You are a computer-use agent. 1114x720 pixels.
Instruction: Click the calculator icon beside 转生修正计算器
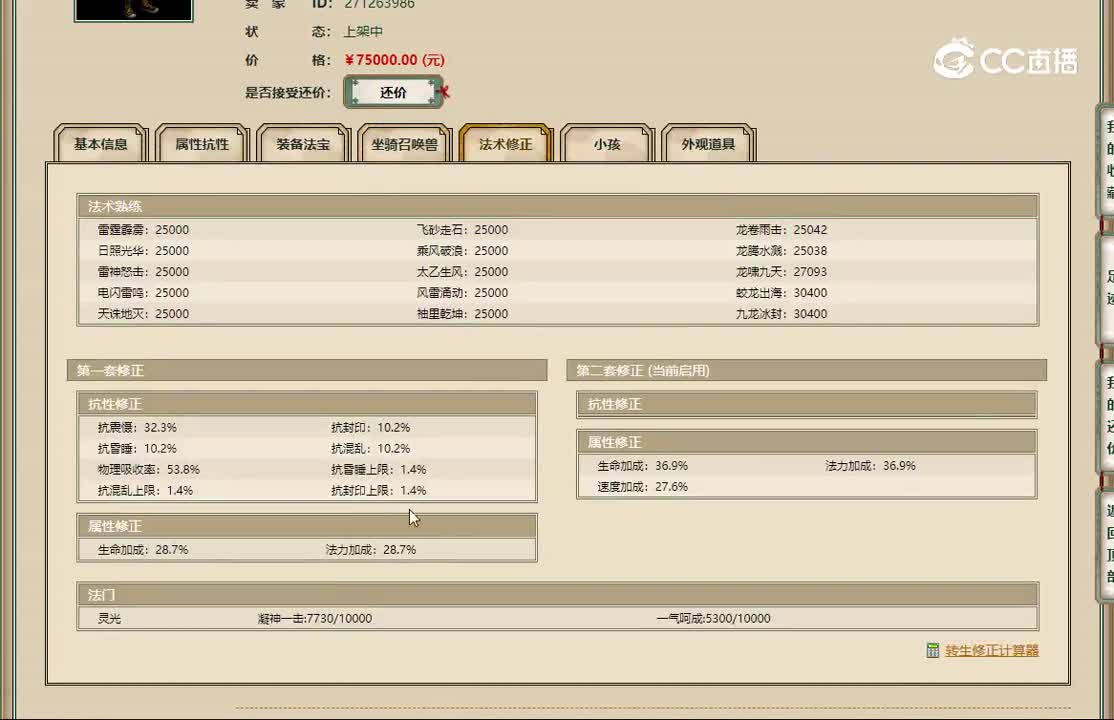[x=932, y=650]
